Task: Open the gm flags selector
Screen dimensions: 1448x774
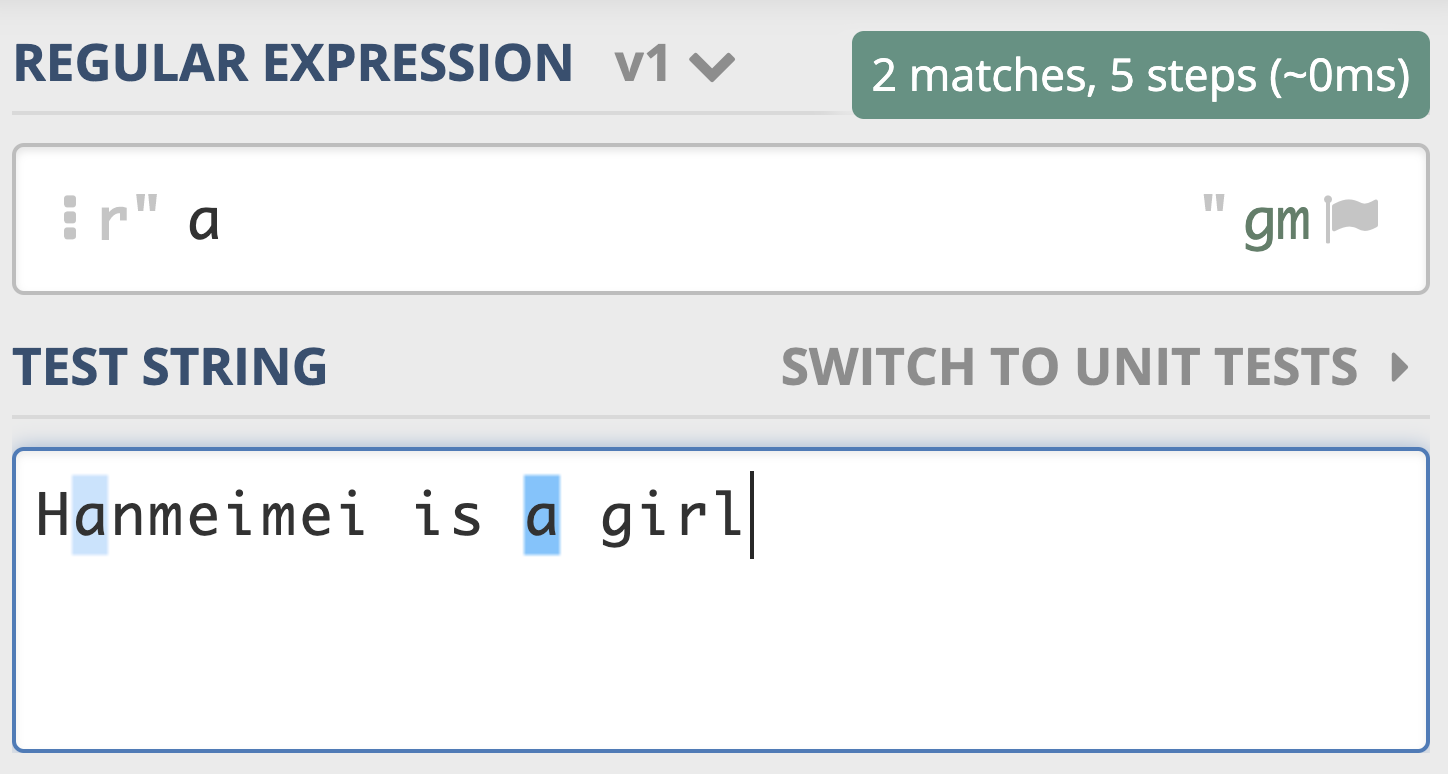Action: coord(1277,221)
